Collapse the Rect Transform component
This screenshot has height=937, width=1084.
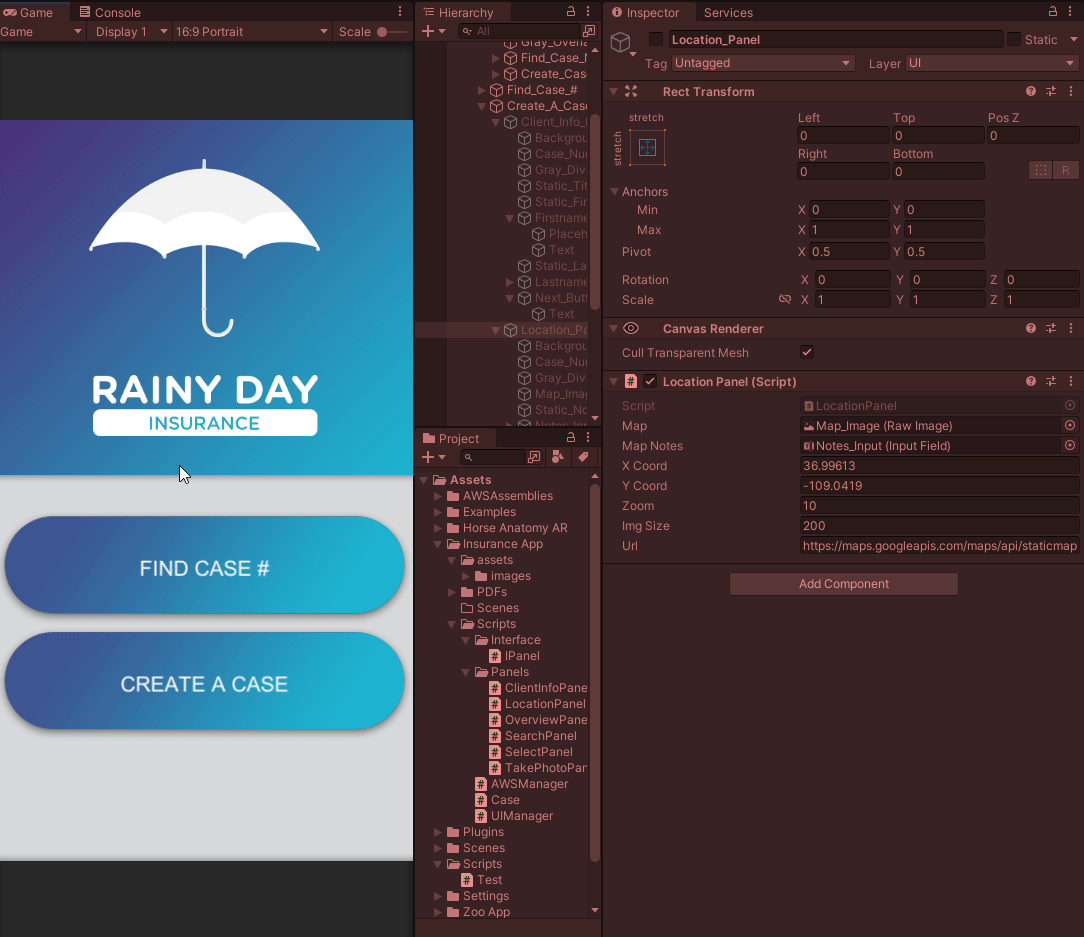[x=613, y=91]
